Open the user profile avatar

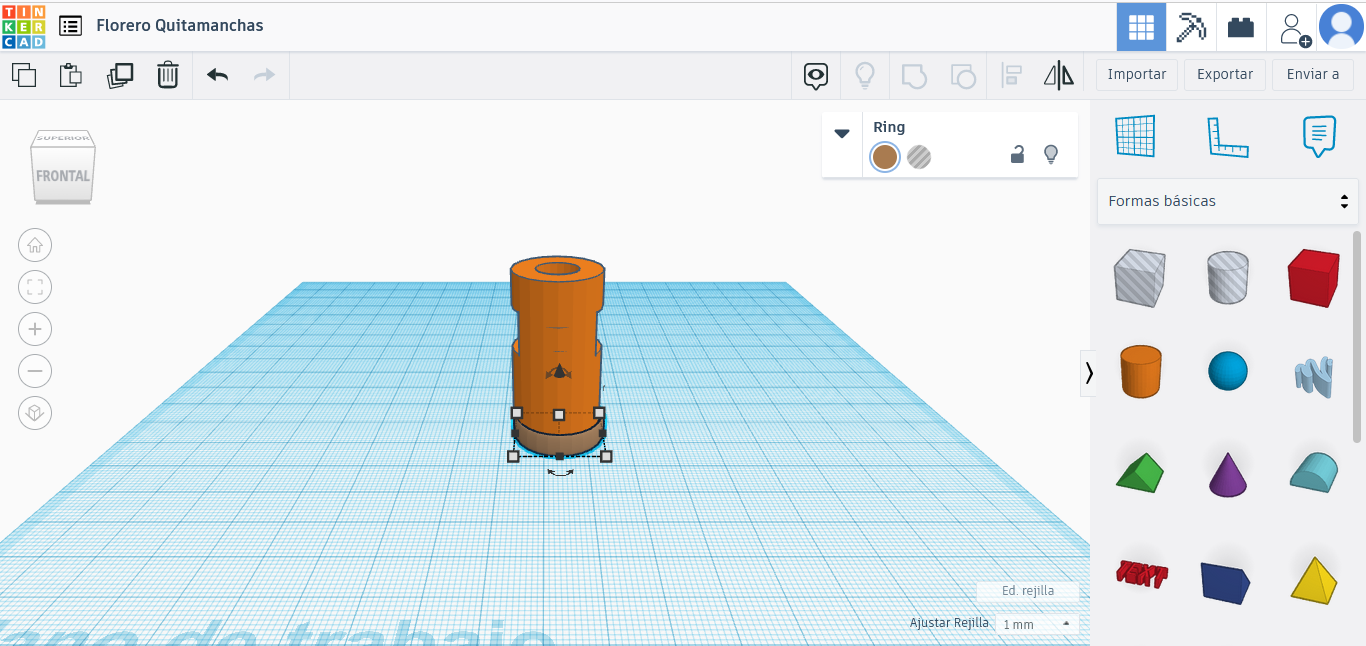1341,27
